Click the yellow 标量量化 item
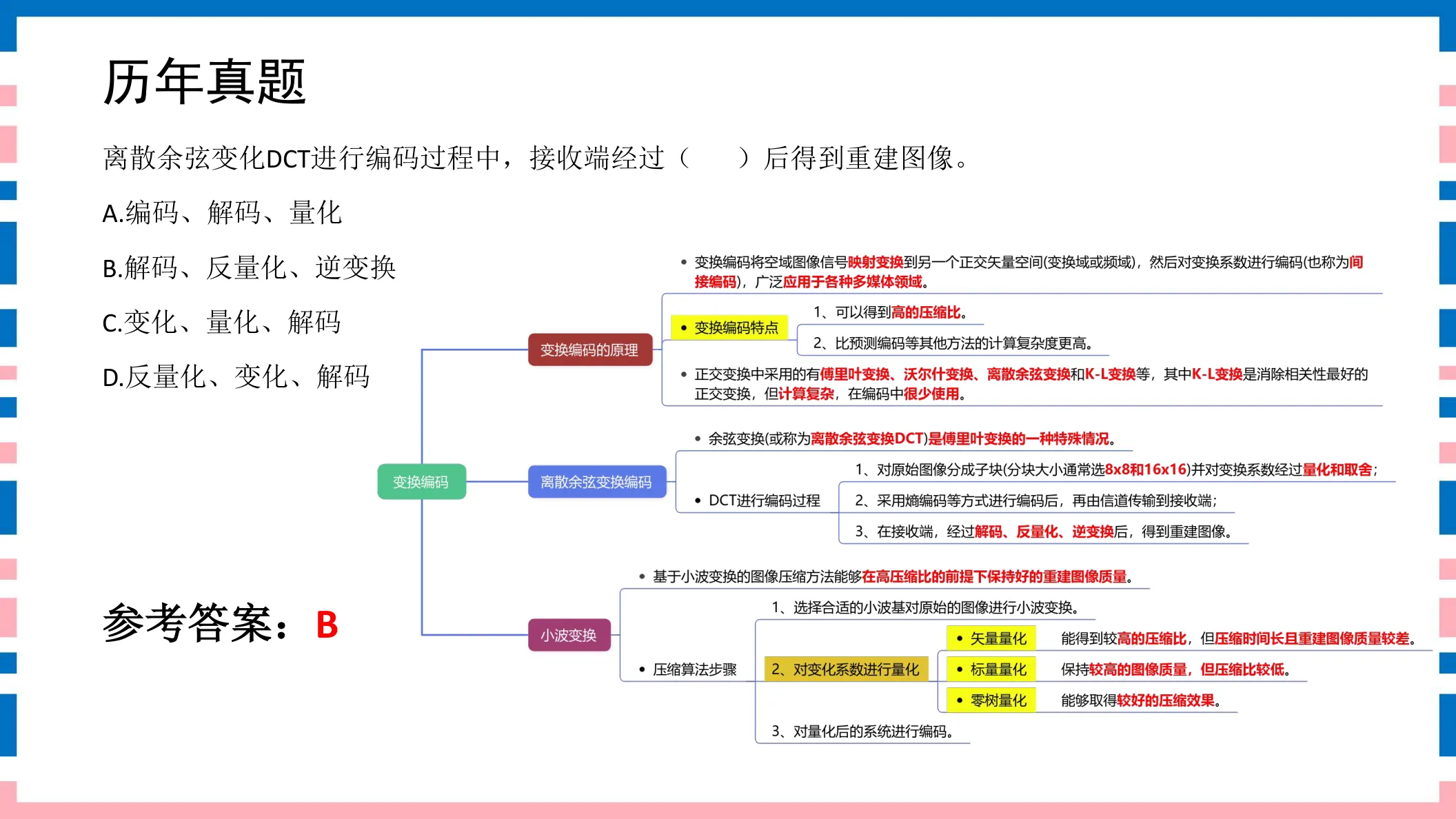 click(991, 669)
